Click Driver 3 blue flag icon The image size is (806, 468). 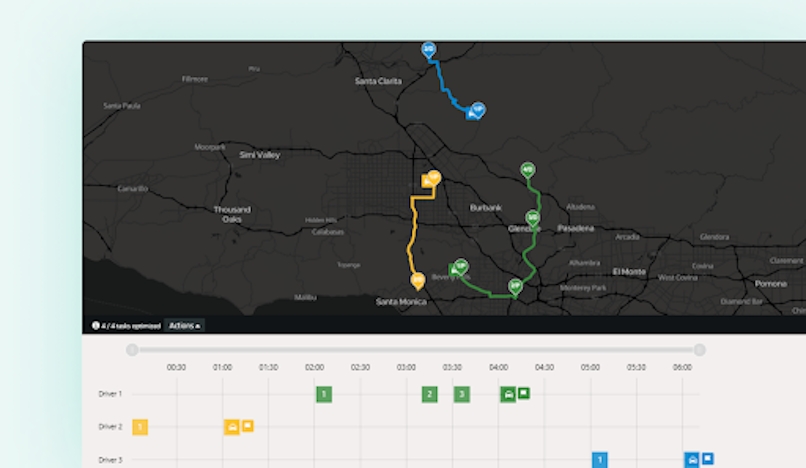tap(707, 458)
